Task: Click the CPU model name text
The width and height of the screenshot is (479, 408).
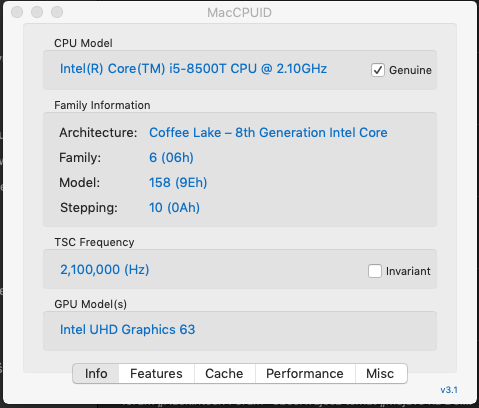Action: click(x=193, y=69)
